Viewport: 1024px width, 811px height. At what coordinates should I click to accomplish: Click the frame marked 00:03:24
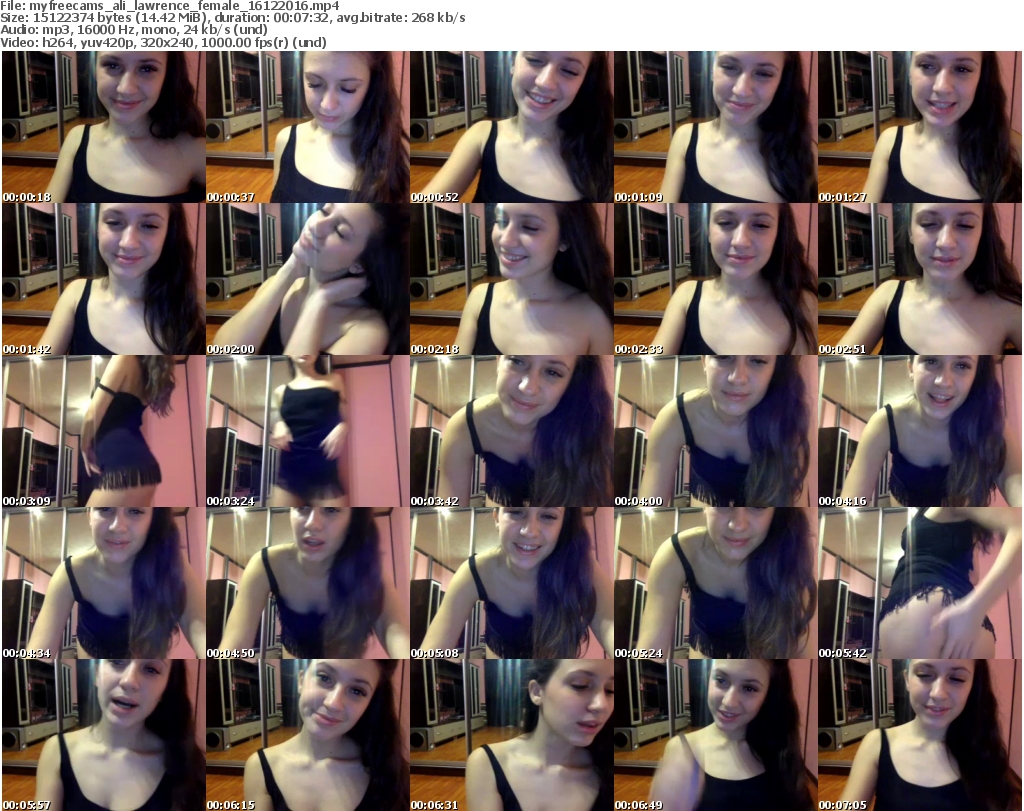(307, 431)
